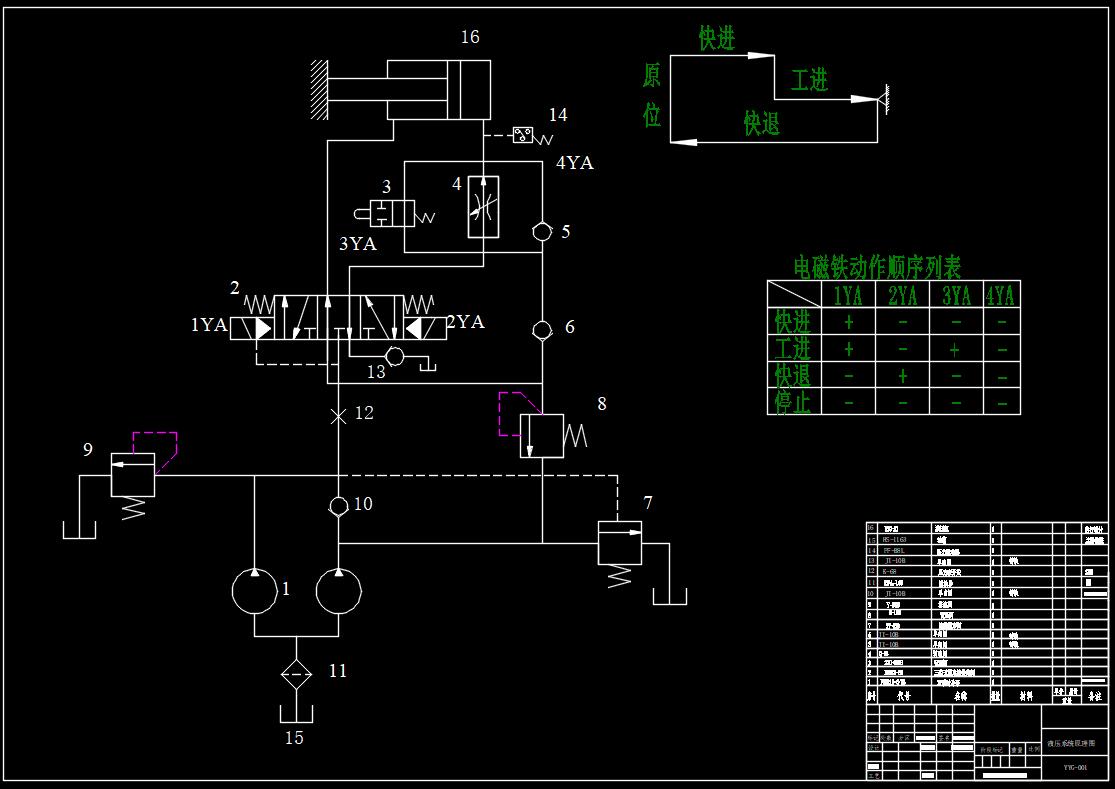Select the 快进 row header in the table
The image size is (1115, 789).
click(794, 321)
